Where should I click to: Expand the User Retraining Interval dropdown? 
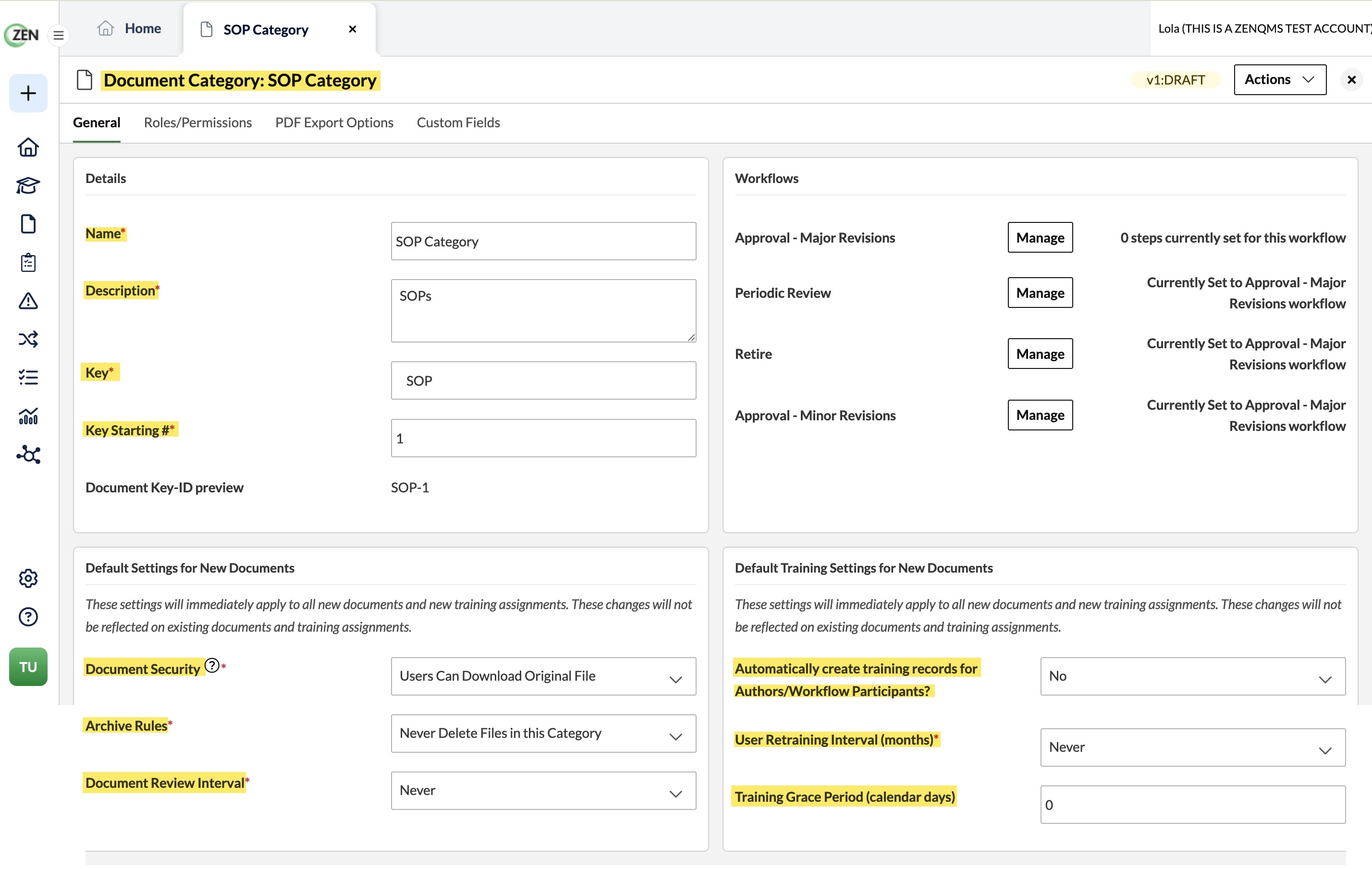tap(1192, 747)
